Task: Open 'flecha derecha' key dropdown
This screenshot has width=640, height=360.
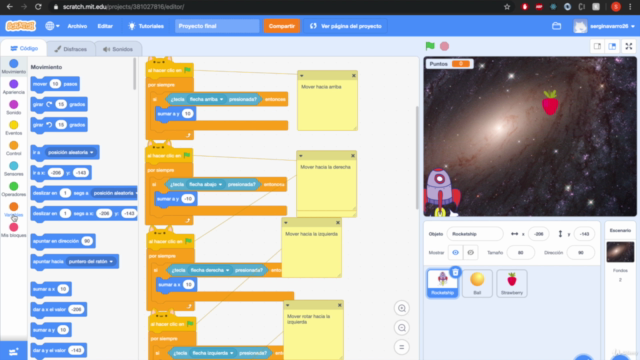Action: (210, 270)
